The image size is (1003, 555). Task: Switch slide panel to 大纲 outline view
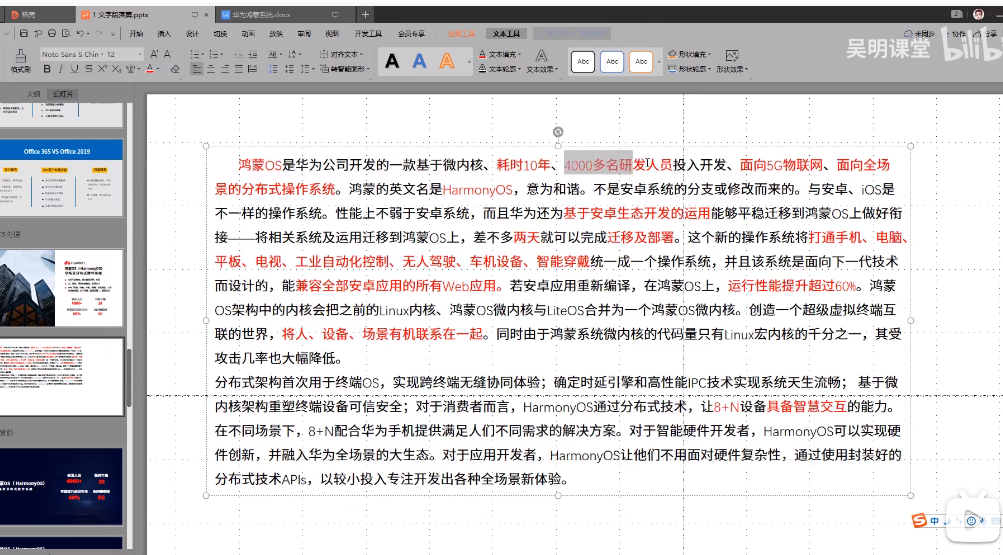[33, 94]
